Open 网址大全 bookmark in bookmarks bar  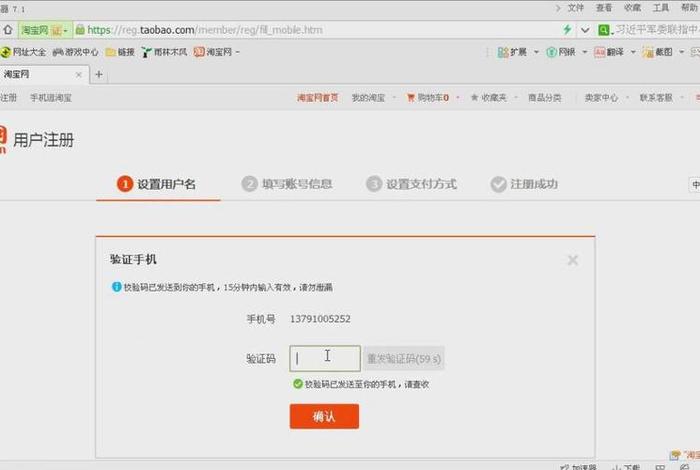coord(23,52)
